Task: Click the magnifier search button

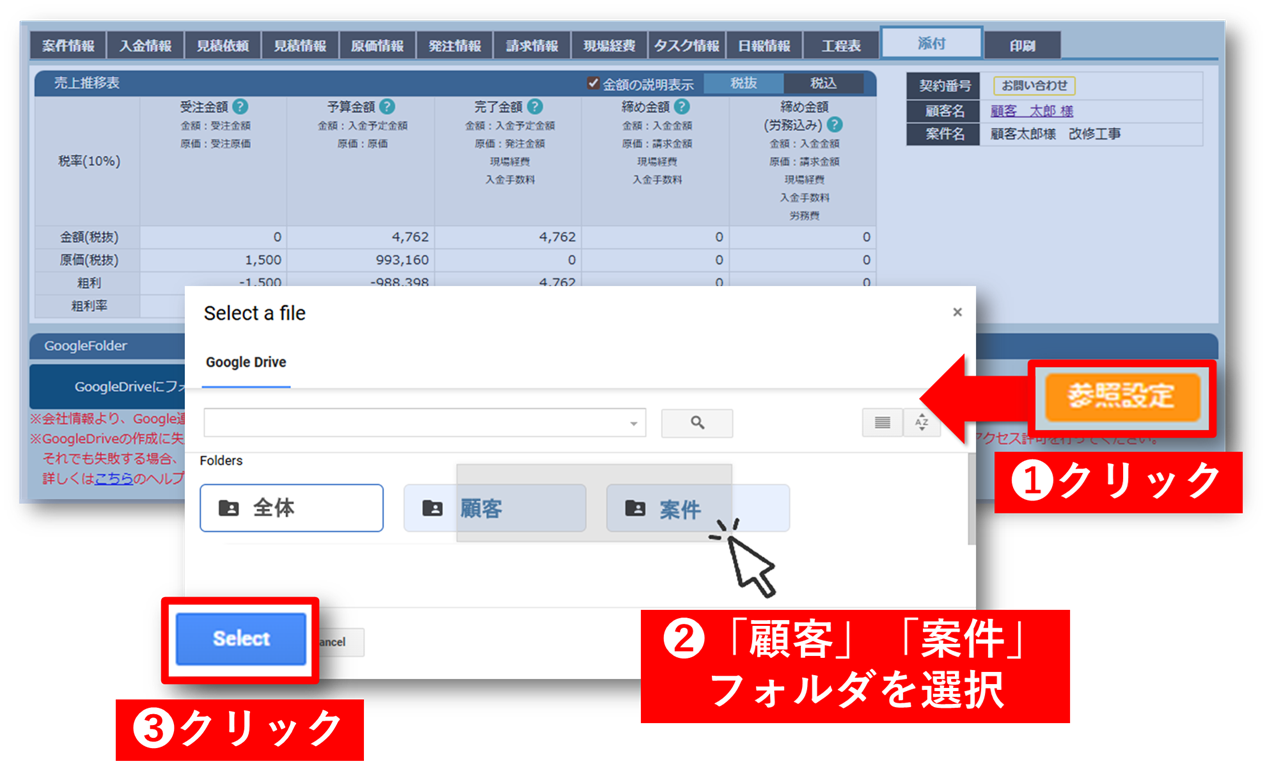Action: point(697,423)
